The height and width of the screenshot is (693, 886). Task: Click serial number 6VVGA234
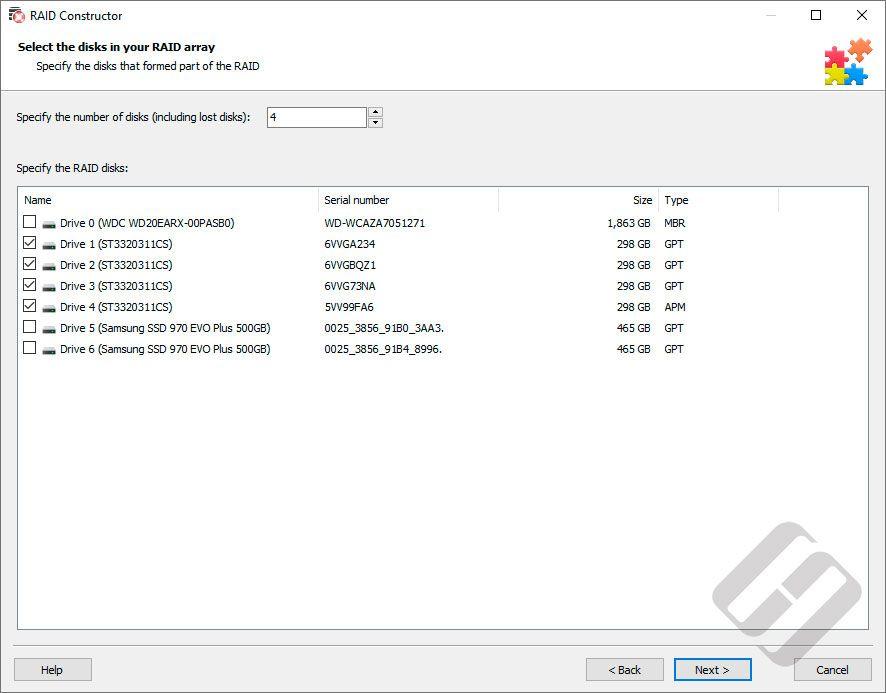coord(350,244)
